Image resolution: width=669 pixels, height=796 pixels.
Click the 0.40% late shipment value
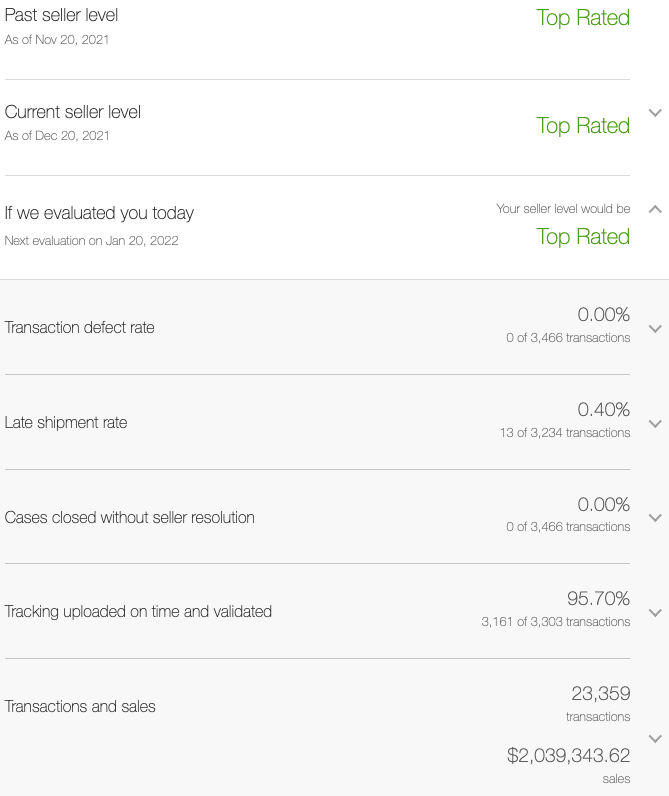coord(604,409)
